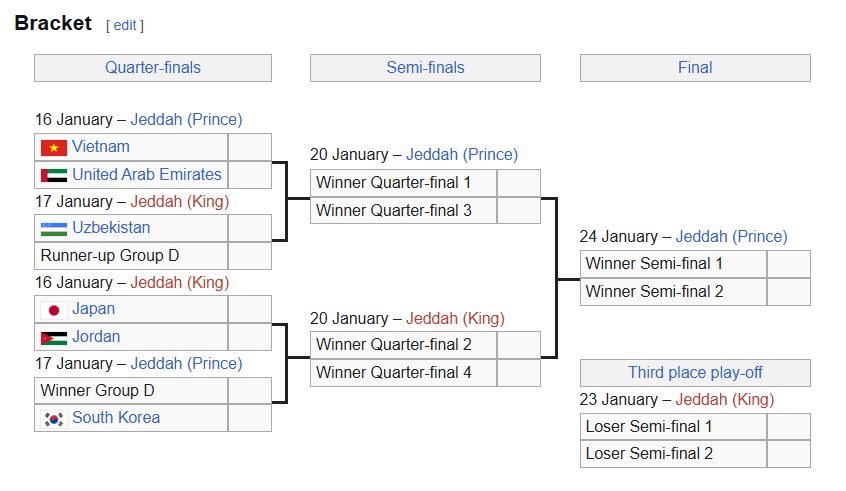This screenshot has height=491, width=846.
Task: Click the Japan team link
Action: [x=93, y=310]
